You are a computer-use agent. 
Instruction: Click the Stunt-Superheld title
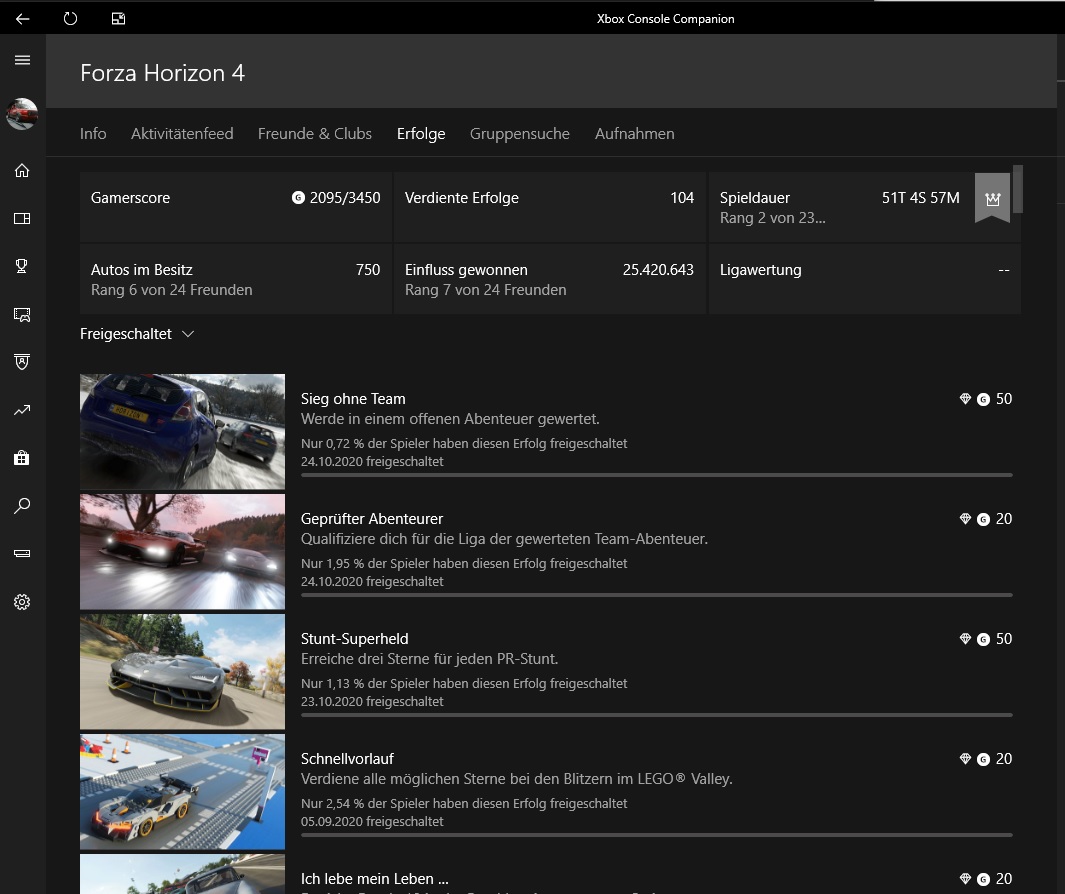pos(355,639)
